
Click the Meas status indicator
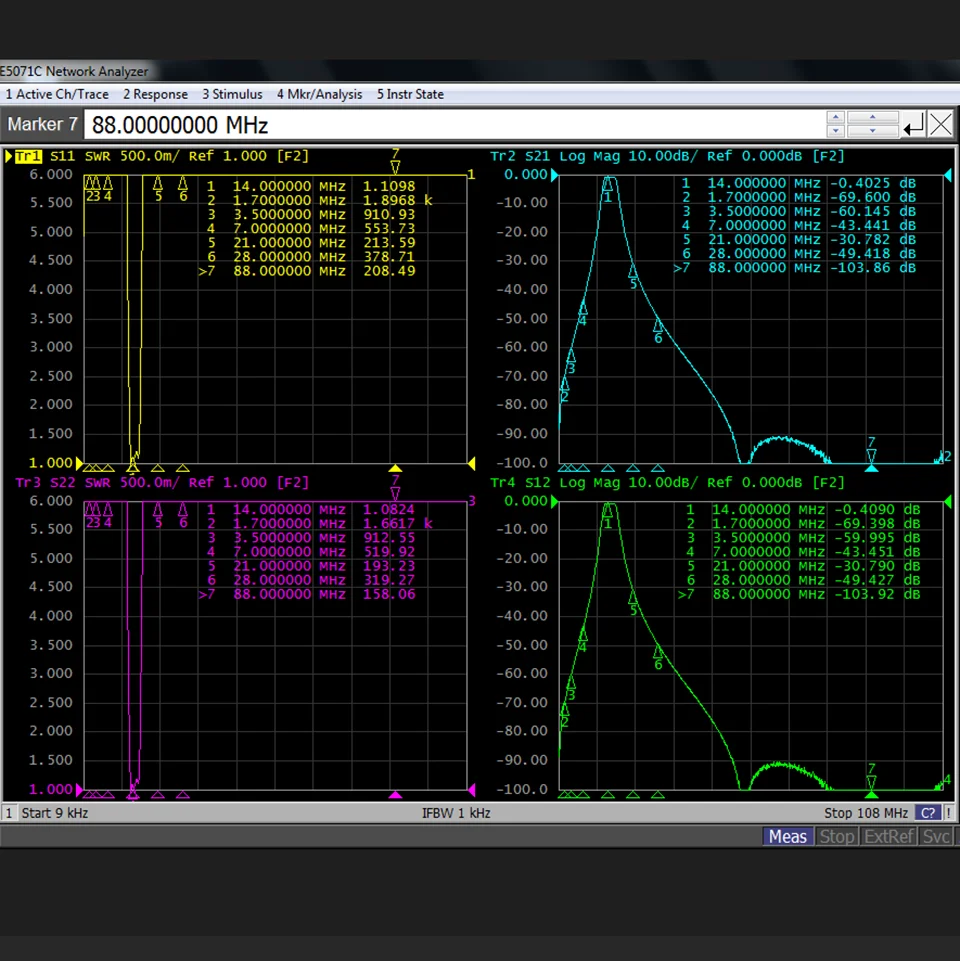pyautogui.click(x=788, y=837)
